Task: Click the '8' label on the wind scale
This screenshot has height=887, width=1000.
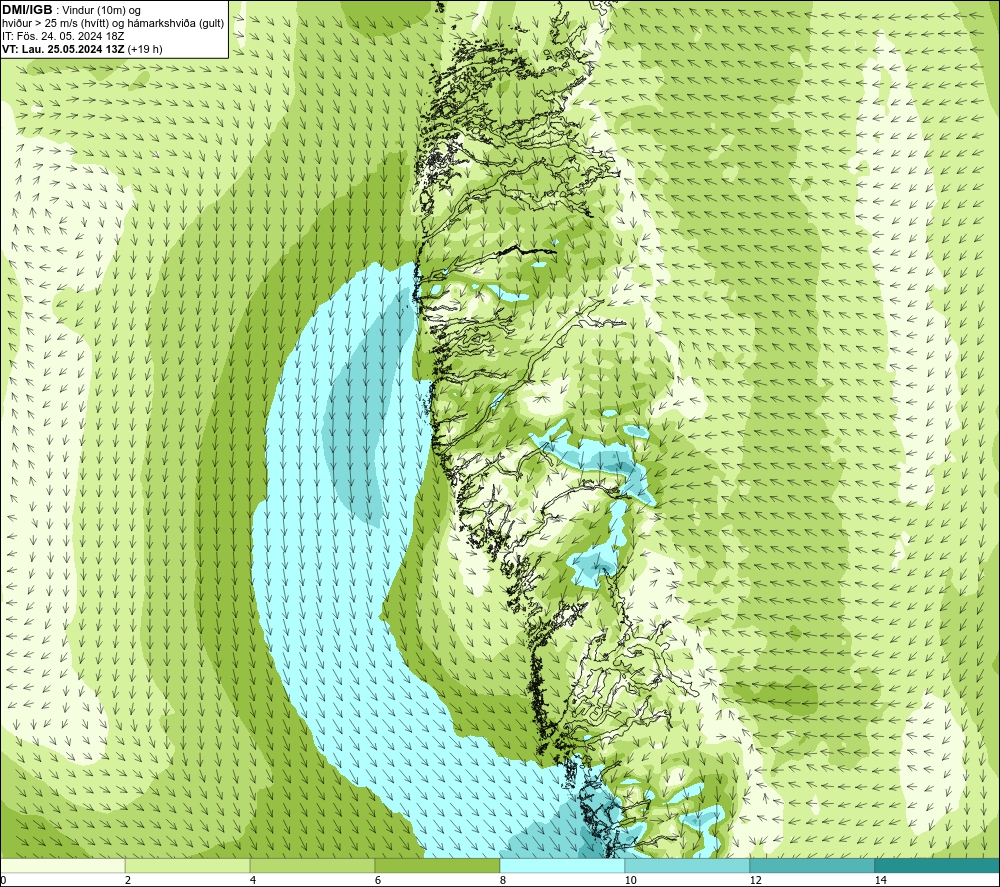Action: tap(503, 880)
